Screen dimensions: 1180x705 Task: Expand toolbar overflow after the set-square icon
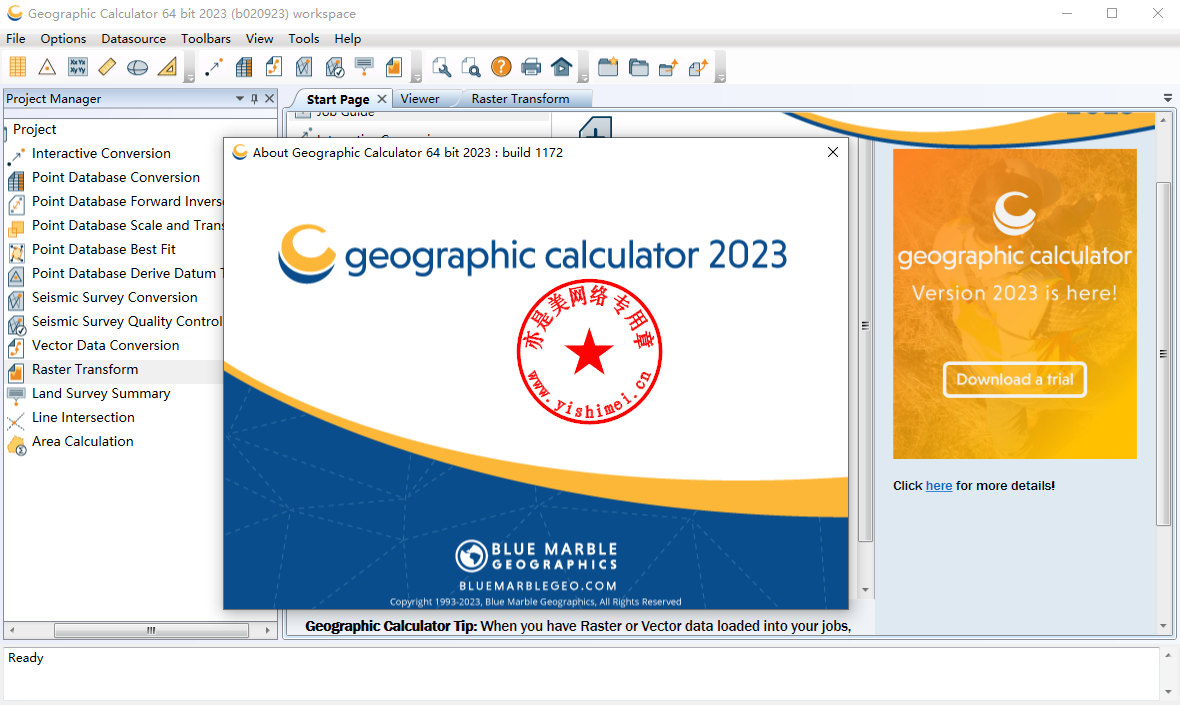(x=190, y=77)
